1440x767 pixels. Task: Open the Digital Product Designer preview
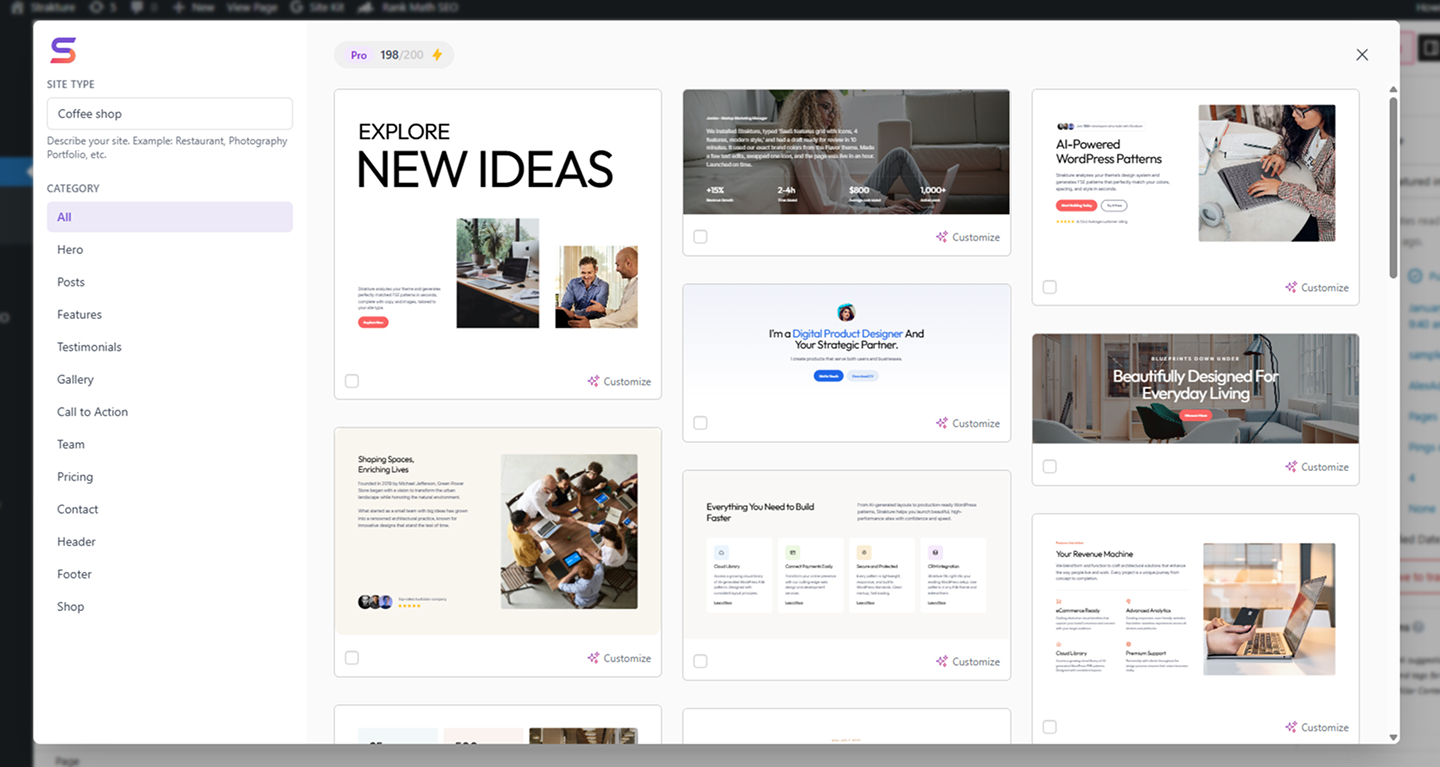[846, 343]
